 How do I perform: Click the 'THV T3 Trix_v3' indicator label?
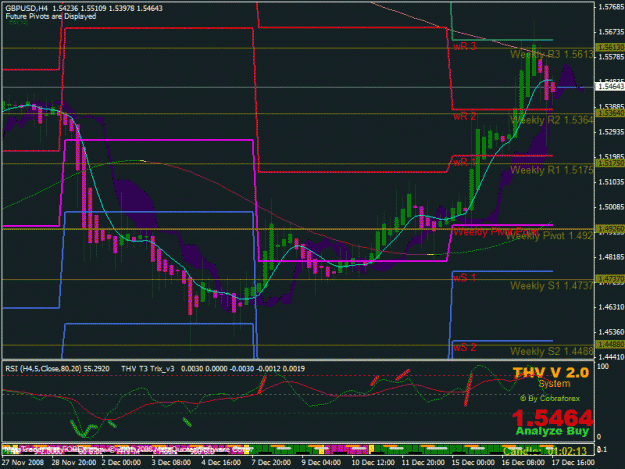(147, 369)
